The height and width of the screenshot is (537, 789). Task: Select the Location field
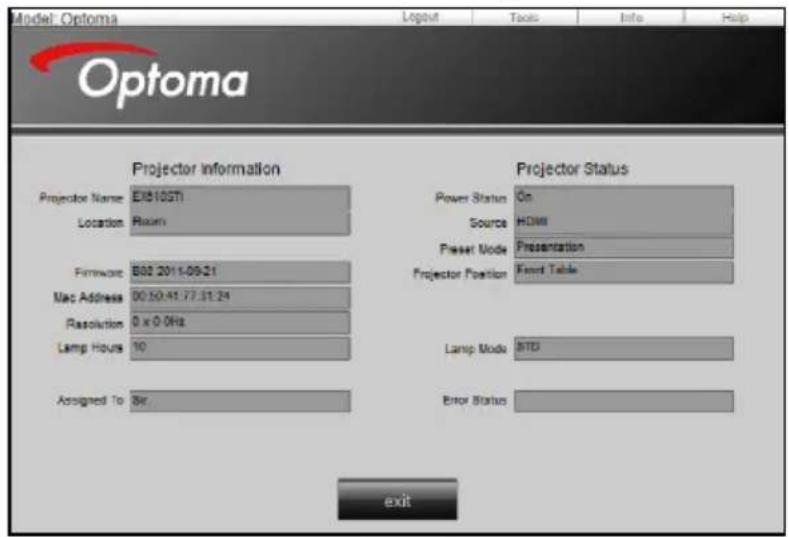click(240, 223)
